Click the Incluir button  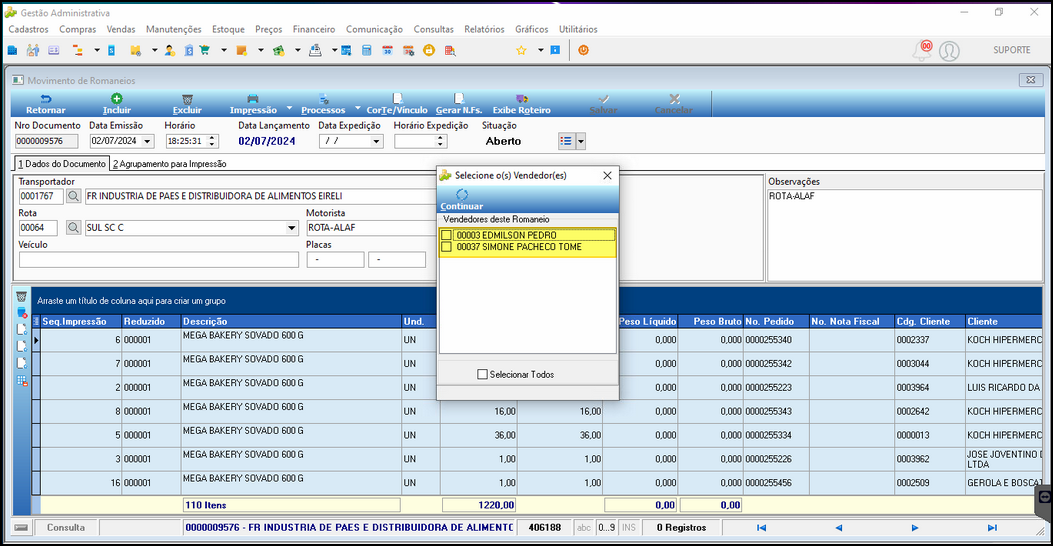(117, 104)
